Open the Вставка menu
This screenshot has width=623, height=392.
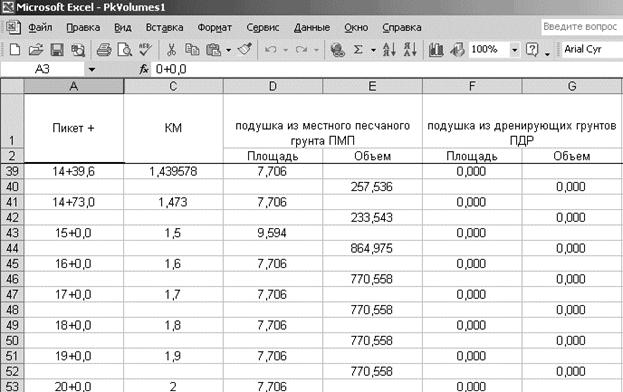click(164, 27)
